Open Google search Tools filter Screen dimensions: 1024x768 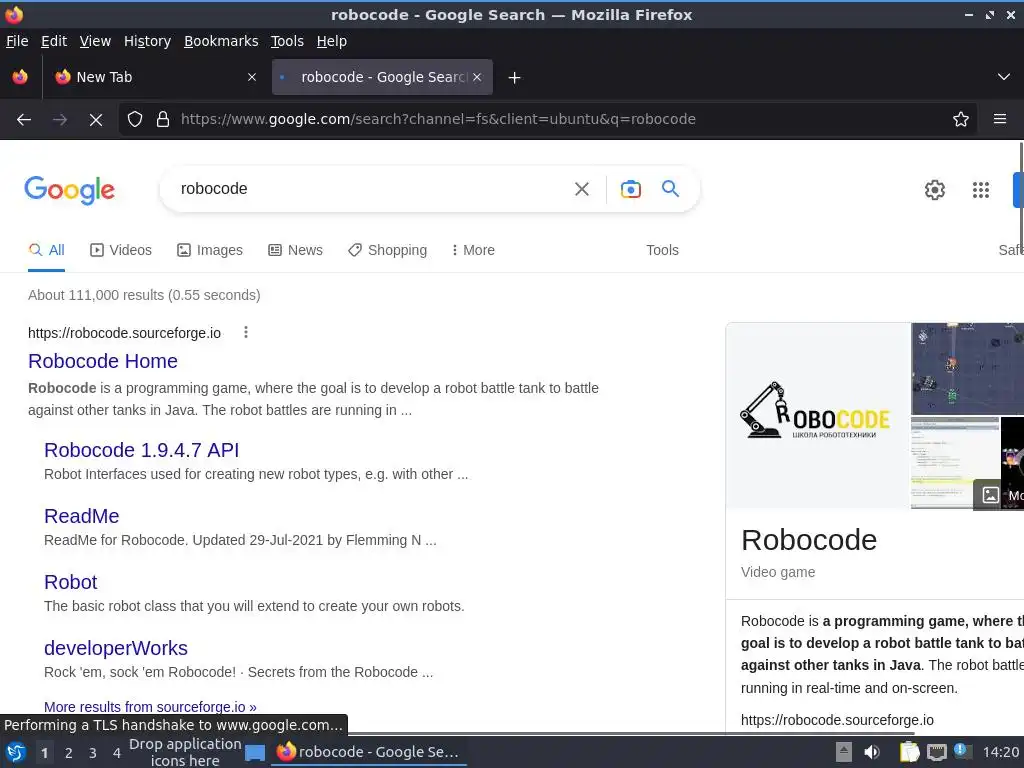(662, 250)
